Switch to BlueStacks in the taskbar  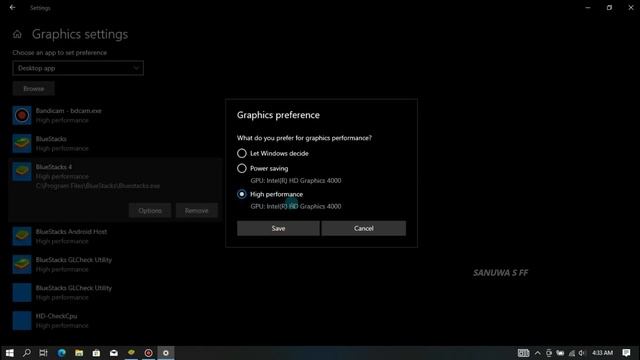click(x=131, y=353)
